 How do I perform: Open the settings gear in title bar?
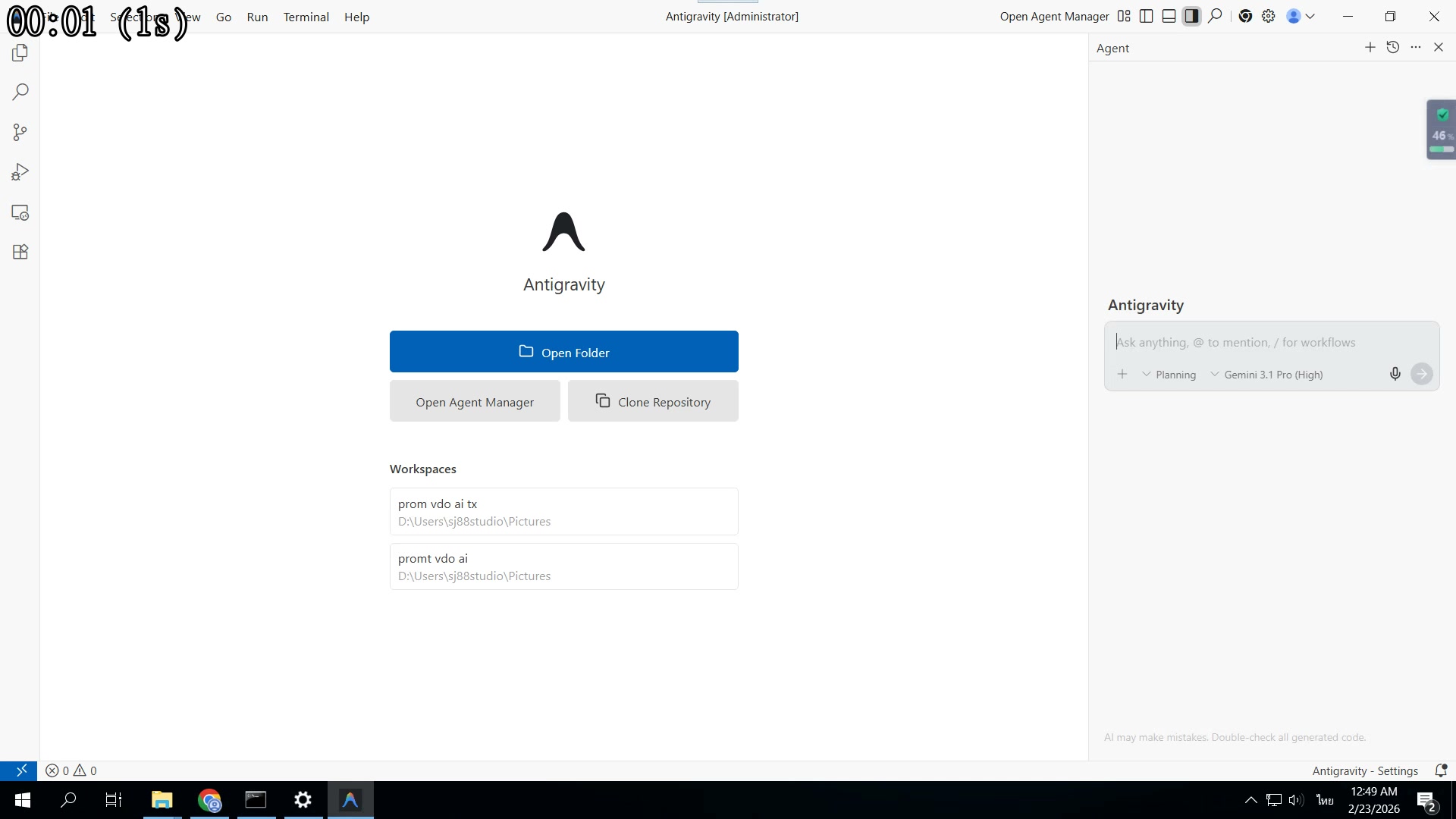[1269, 16]
